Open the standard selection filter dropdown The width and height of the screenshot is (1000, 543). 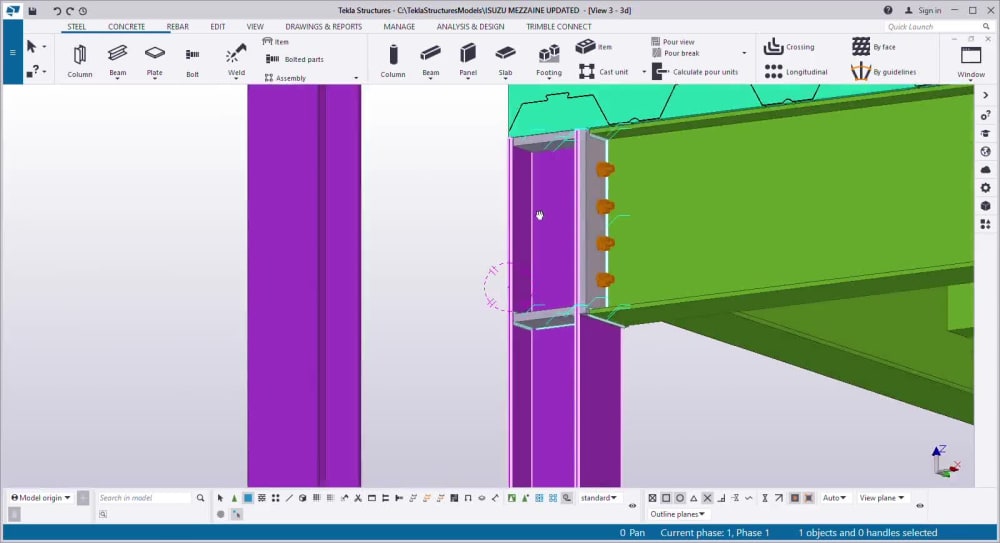(x=598, y=498)
